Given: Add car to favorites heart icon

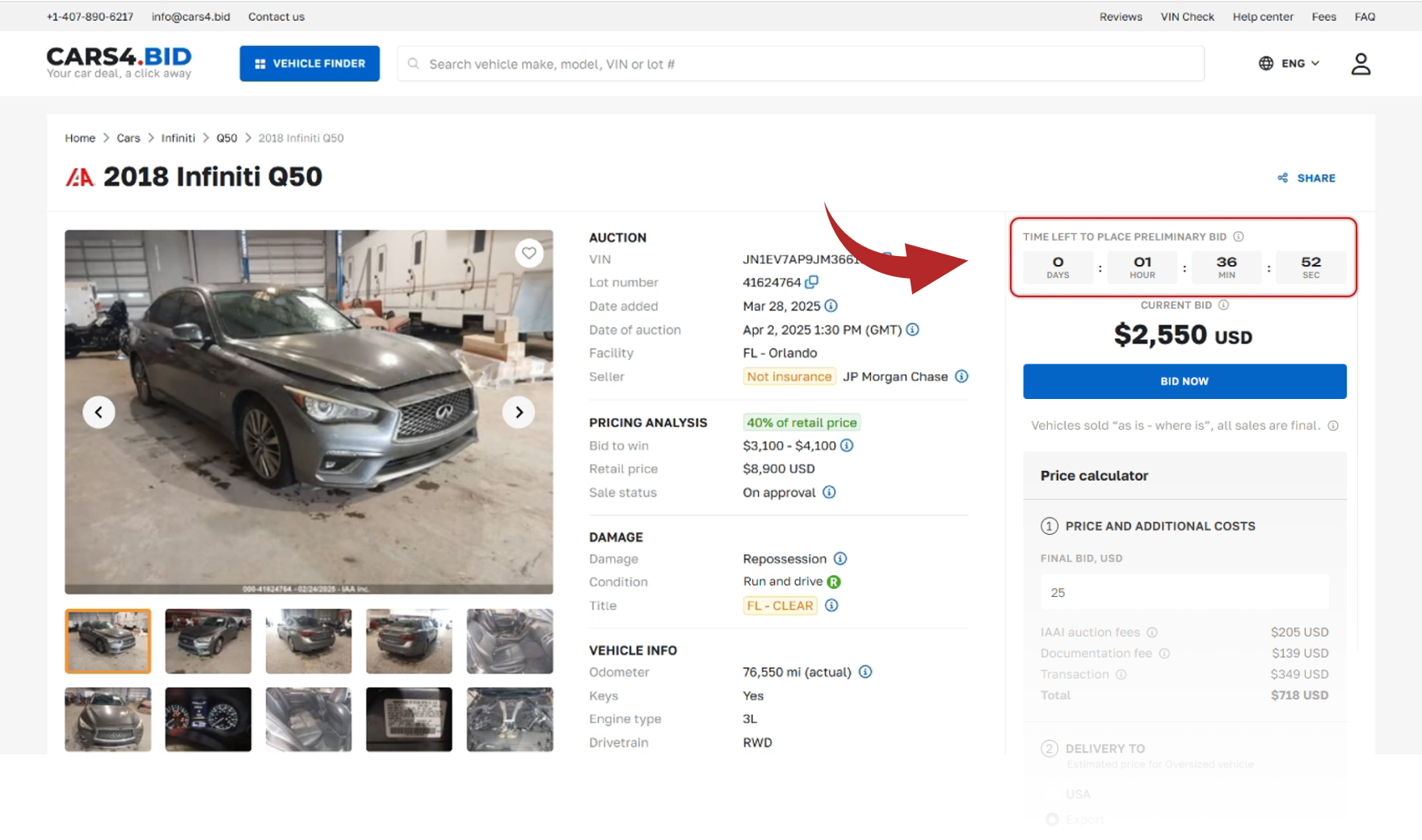Looking at the screenshot, I should 528,253.
